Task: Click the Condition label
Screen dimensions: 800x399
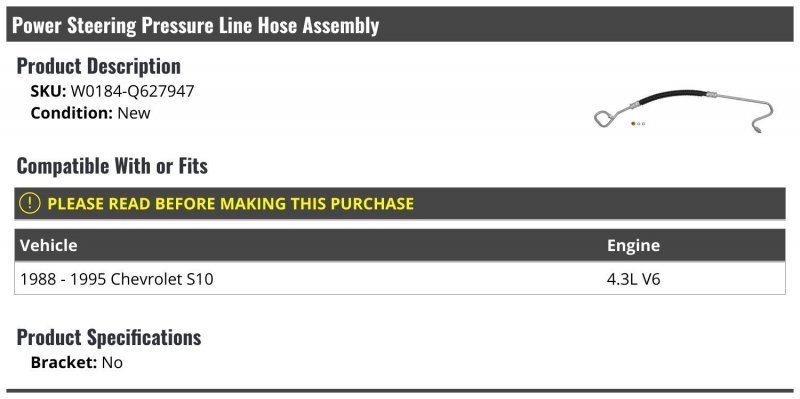Action: 72,113
